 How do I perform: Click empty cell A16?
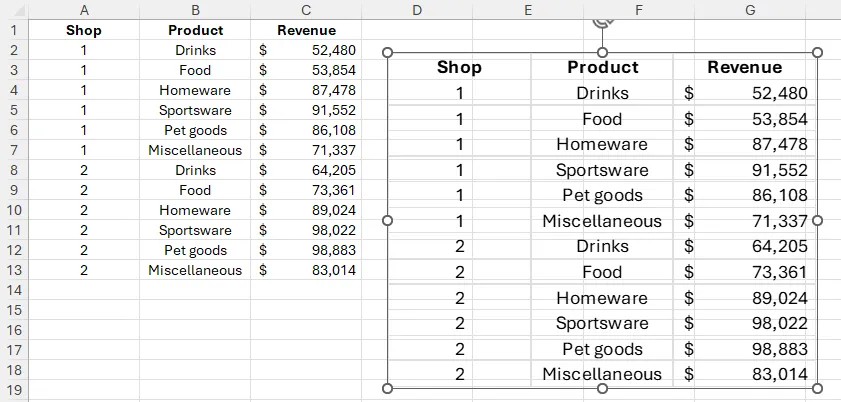tap(84, 330)
